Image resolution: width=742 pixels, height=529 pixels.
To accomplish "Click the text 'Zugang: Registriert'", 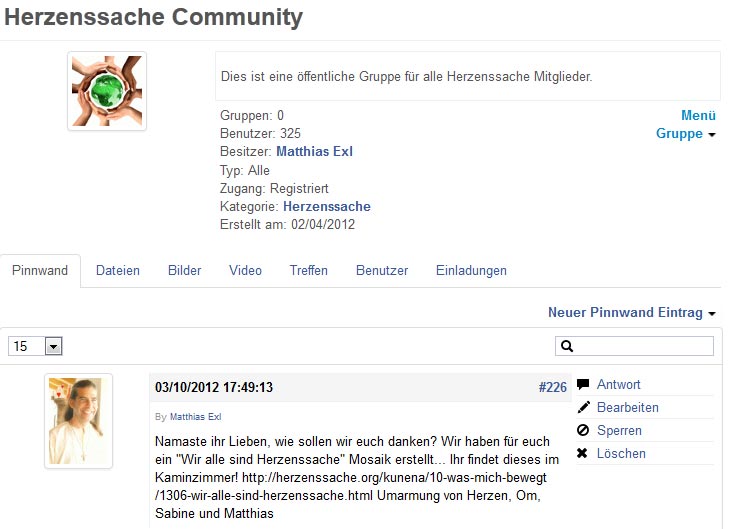I will (274, 188).
